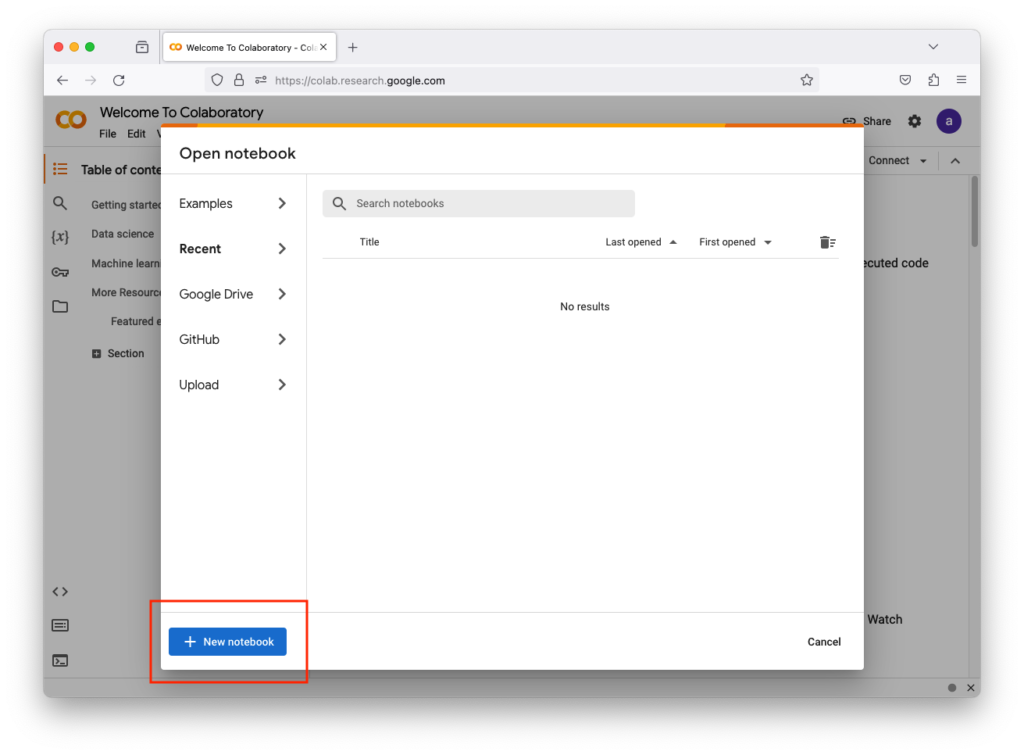Click the user account avatar
Screen dimensions: 1024x755
(x=948, y=121)
